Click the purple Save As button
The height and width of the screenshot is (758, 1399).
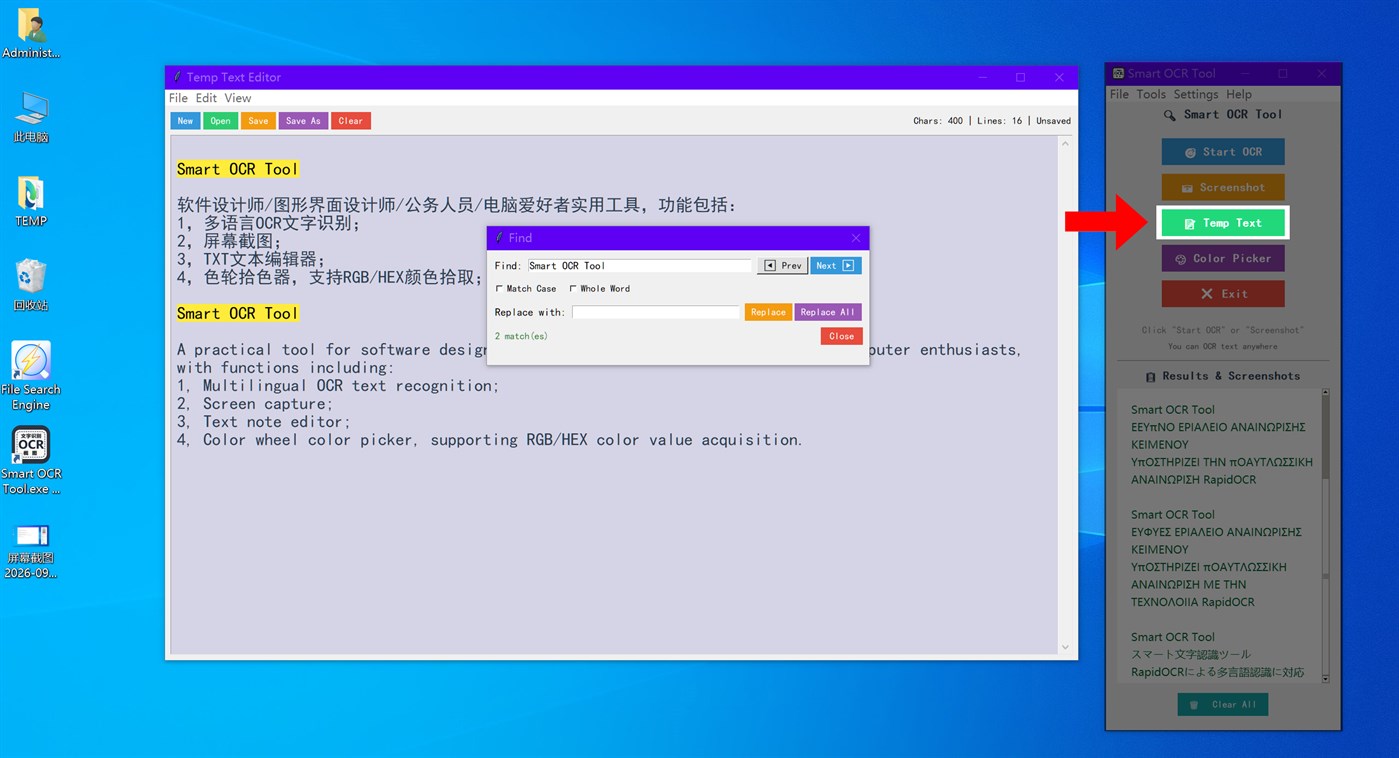[x=303, y=121]
